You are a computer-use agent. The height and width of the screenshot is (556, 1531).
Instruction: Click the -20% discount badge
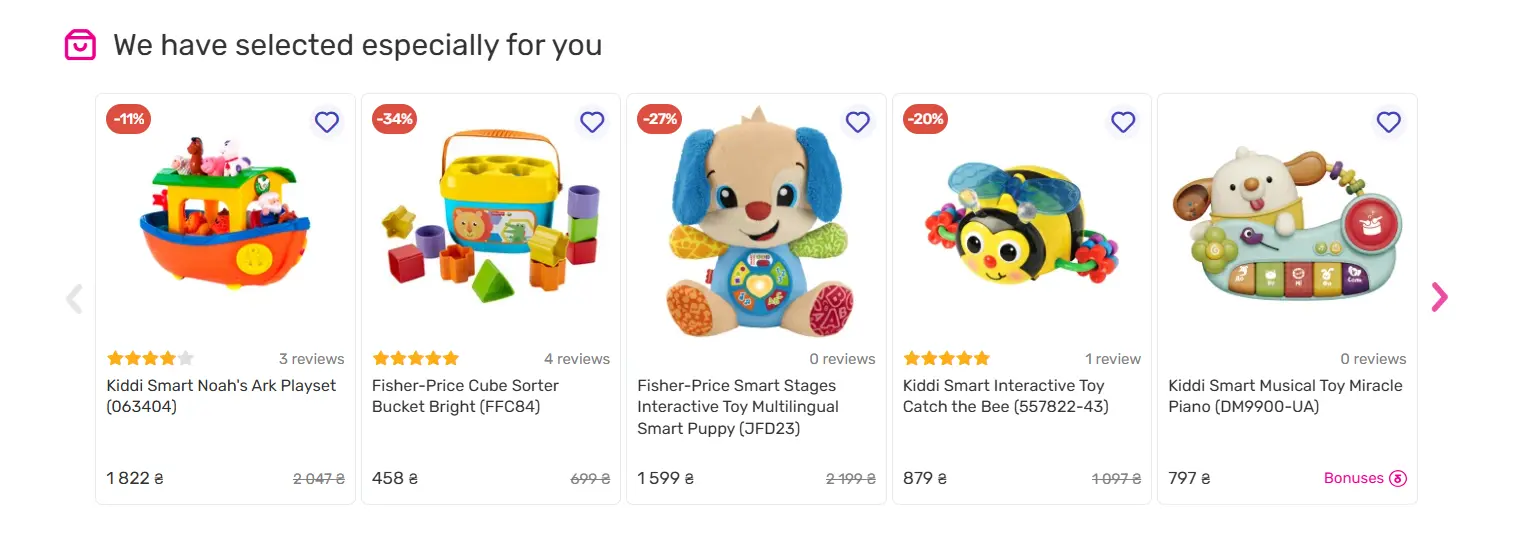925,119
